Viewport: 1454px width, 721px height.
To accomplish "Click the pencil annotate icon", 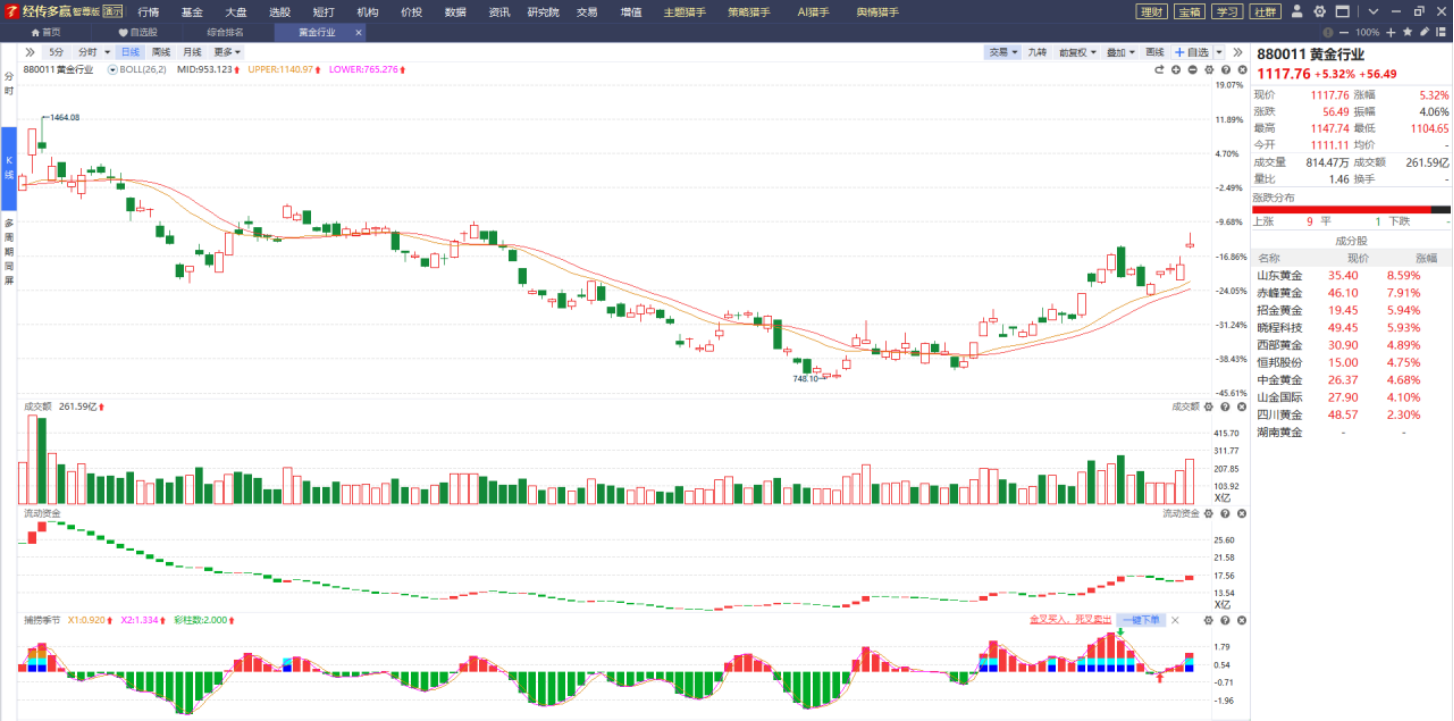I will click(1424, 32).
